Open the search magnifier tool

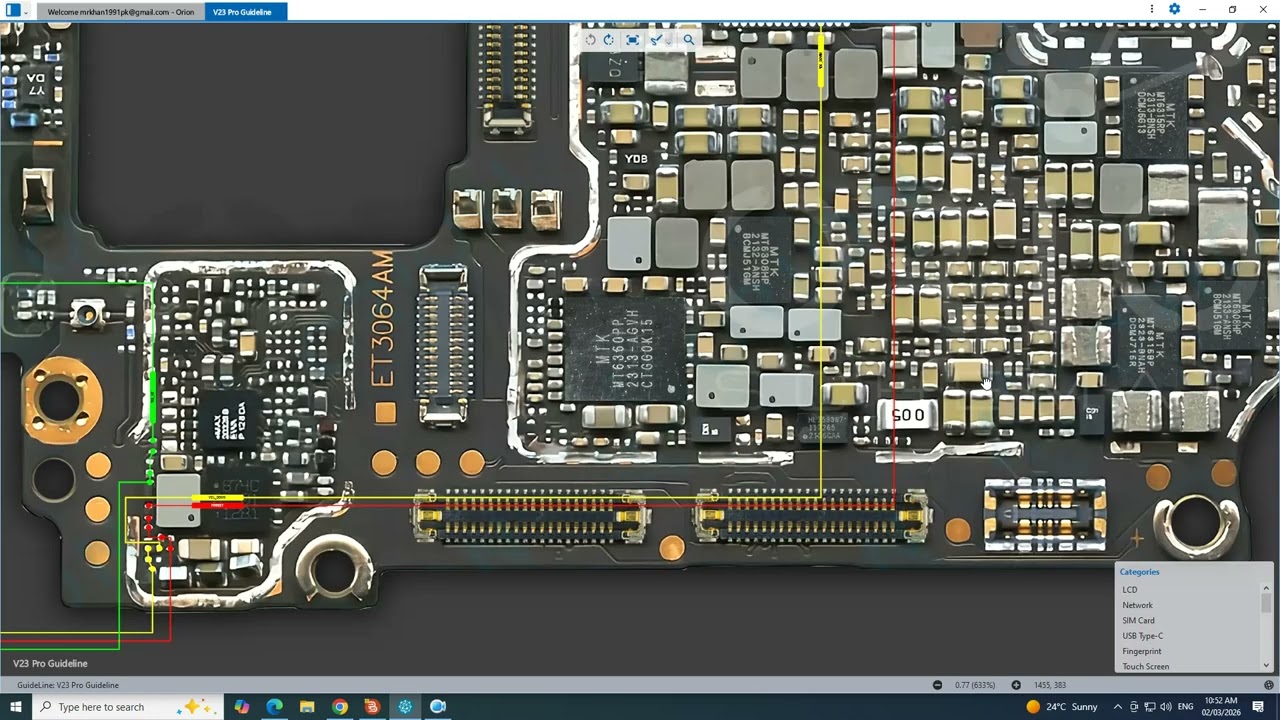pos(688,40)
